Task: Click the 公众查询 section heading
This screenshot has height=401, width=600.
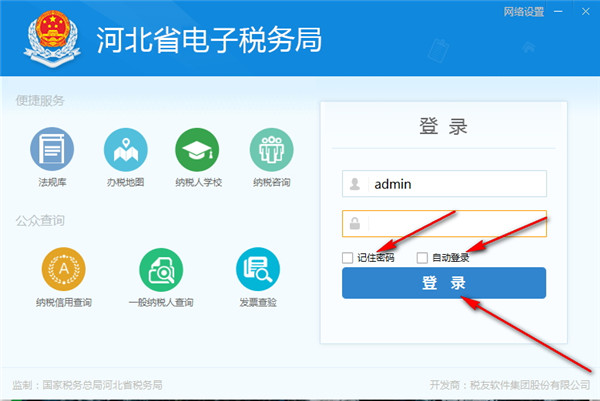Action: coord(40,220)
